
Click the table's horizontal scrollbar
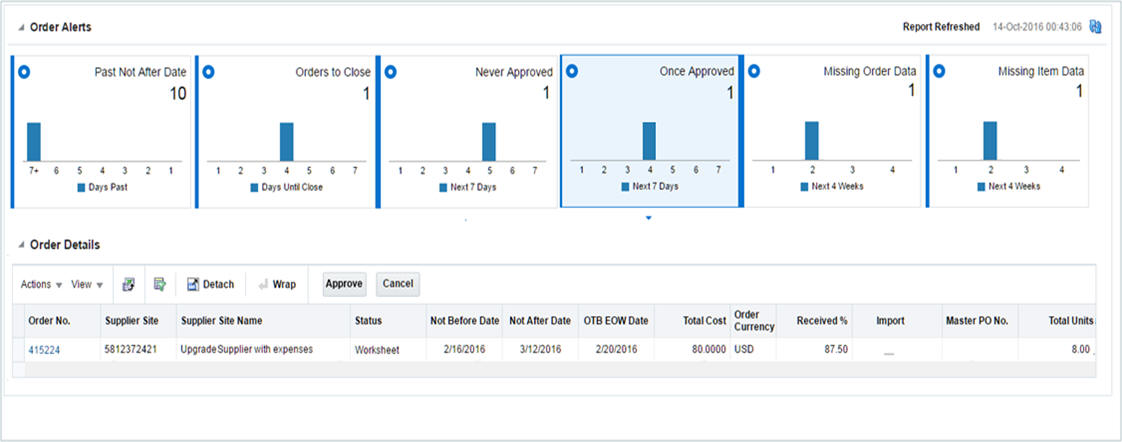coord(560,370)
